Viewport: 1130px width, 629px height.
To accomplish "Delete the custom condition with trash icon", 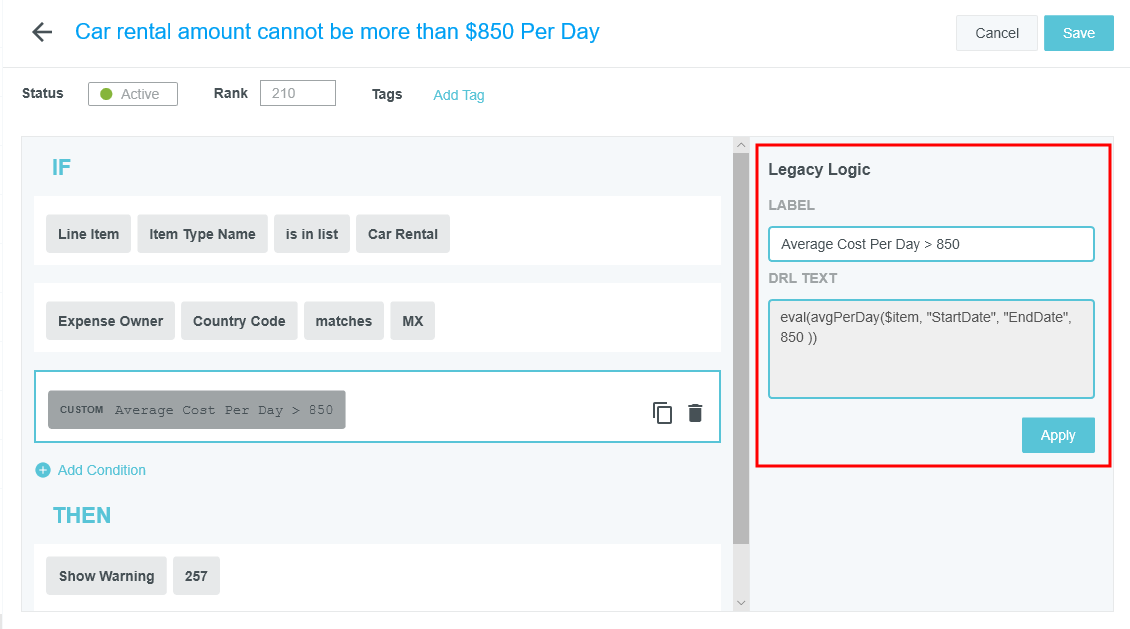I will pos(695,413).
